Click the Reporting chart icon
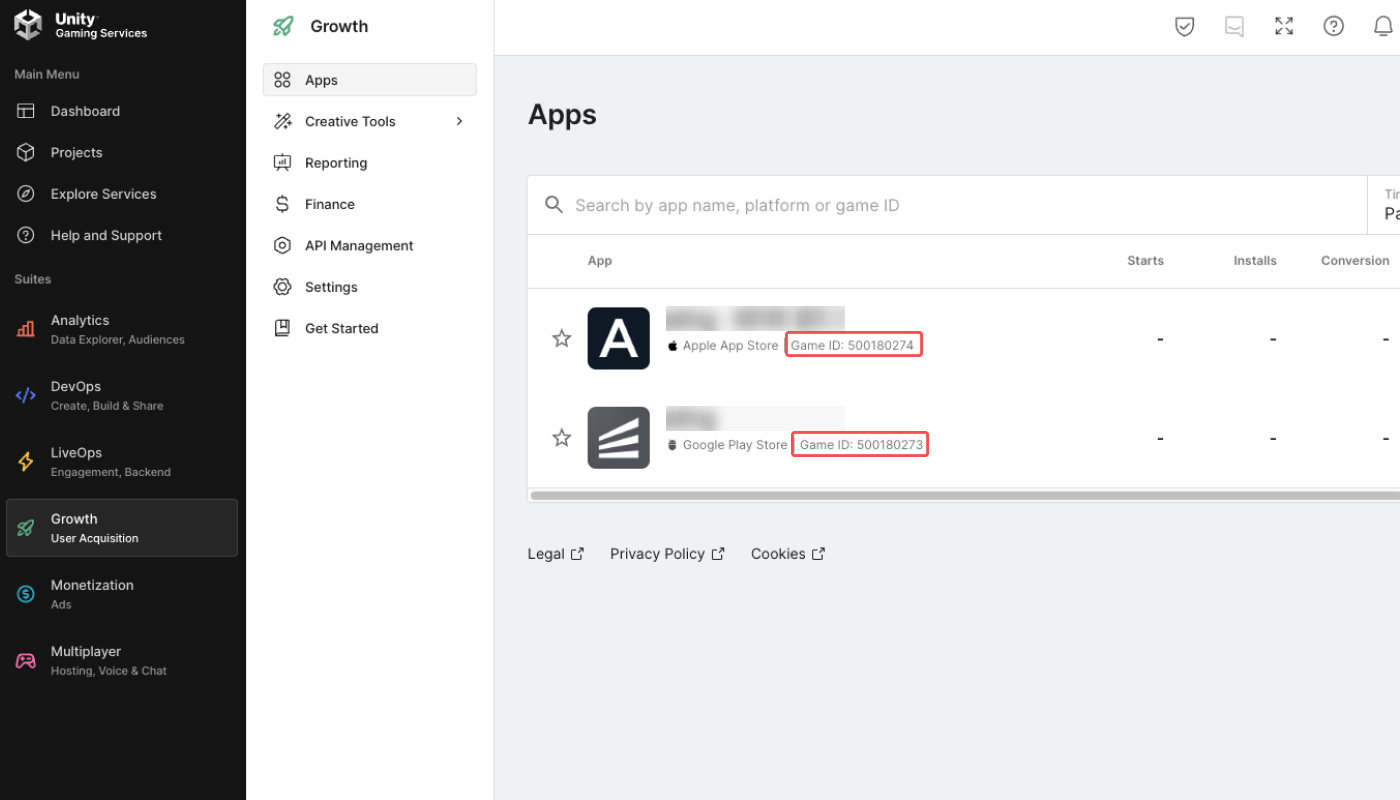Screen dimensions: 1400x800 click(283, 163)
